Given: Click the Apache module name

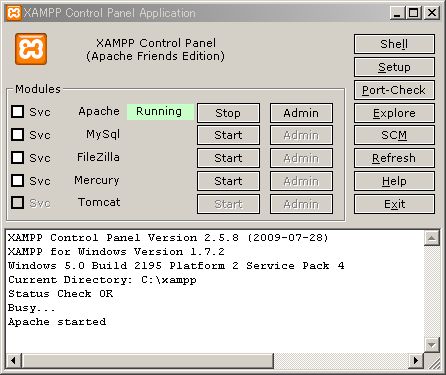Looking at the screenshot, I should (99, 111).
